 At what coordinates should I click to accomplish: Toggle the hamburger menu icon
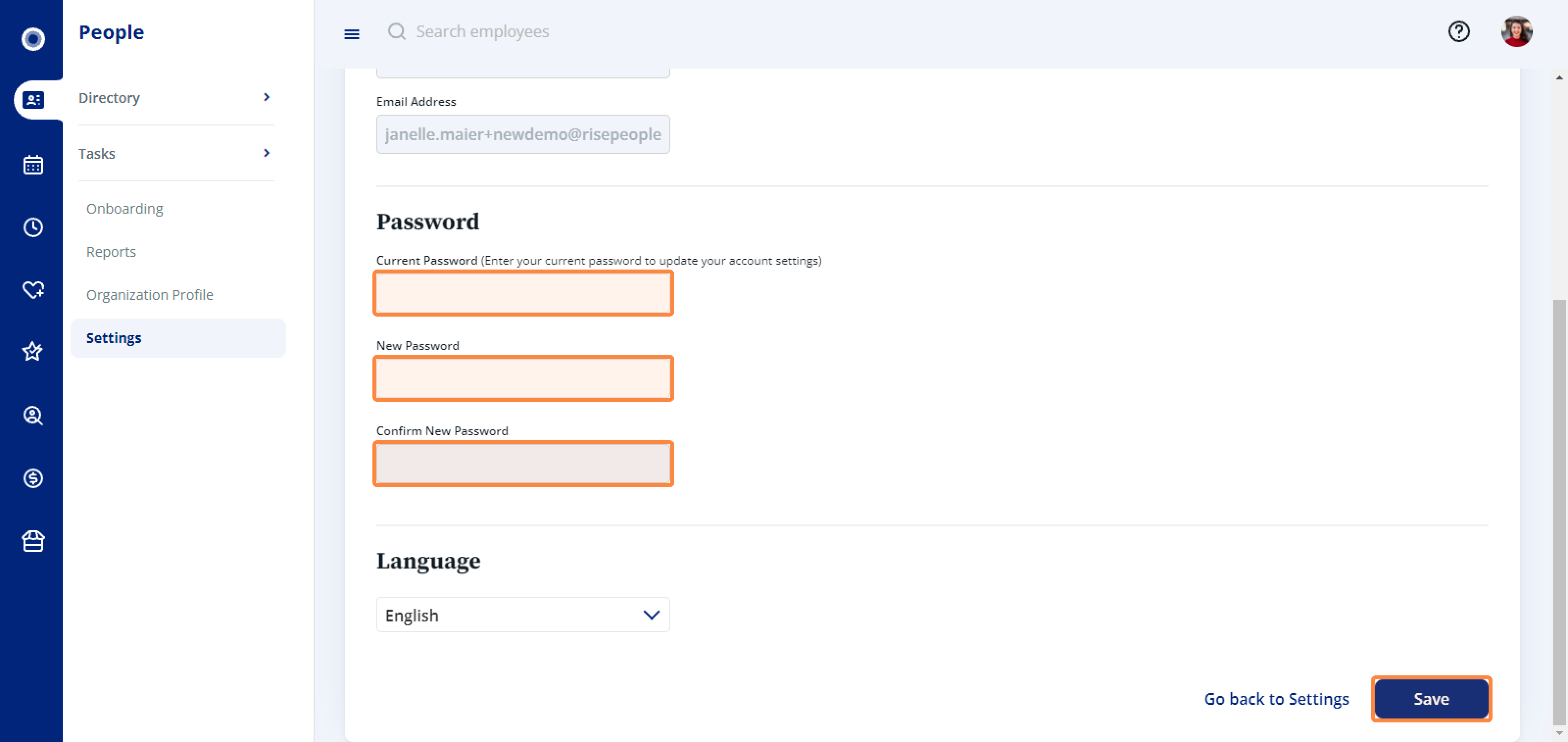tap(352, 34)
